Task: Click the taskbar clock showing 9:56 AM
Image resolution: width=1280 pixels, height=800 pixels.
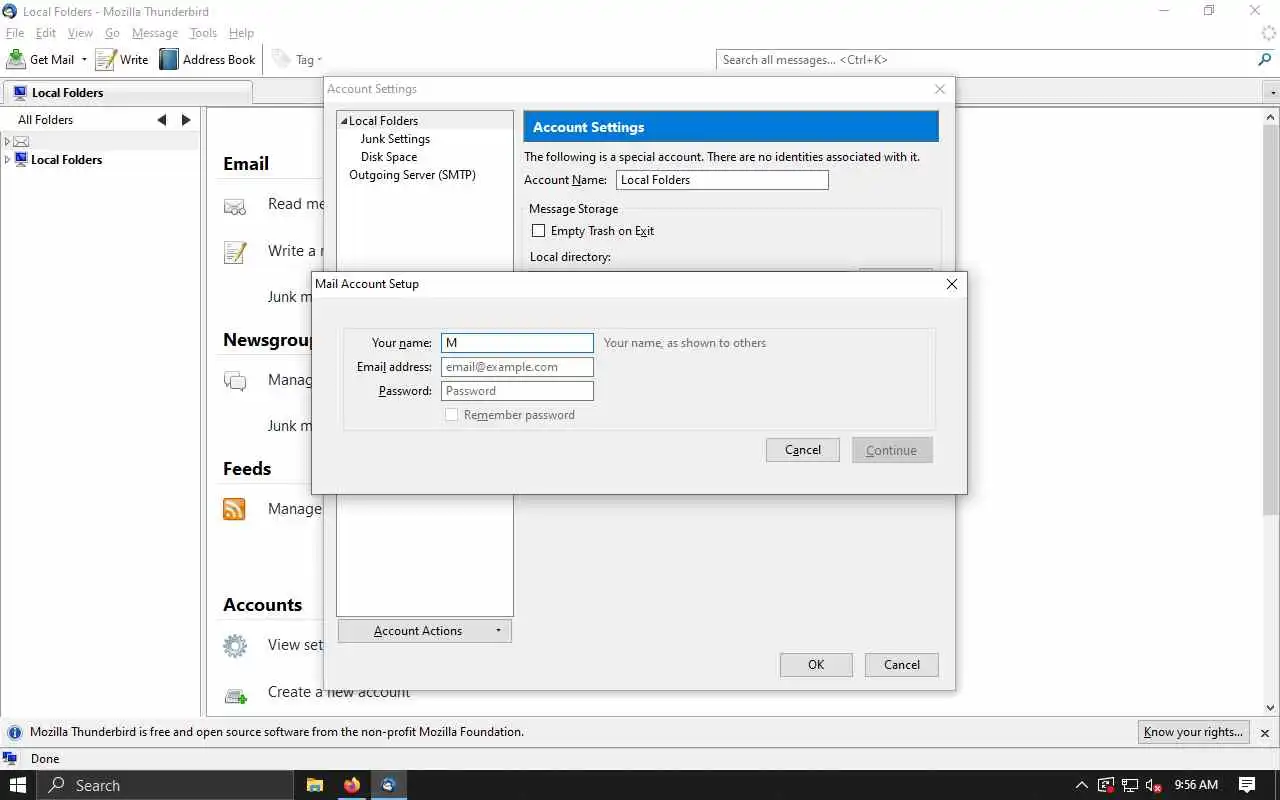Action: coord(1196,785)
